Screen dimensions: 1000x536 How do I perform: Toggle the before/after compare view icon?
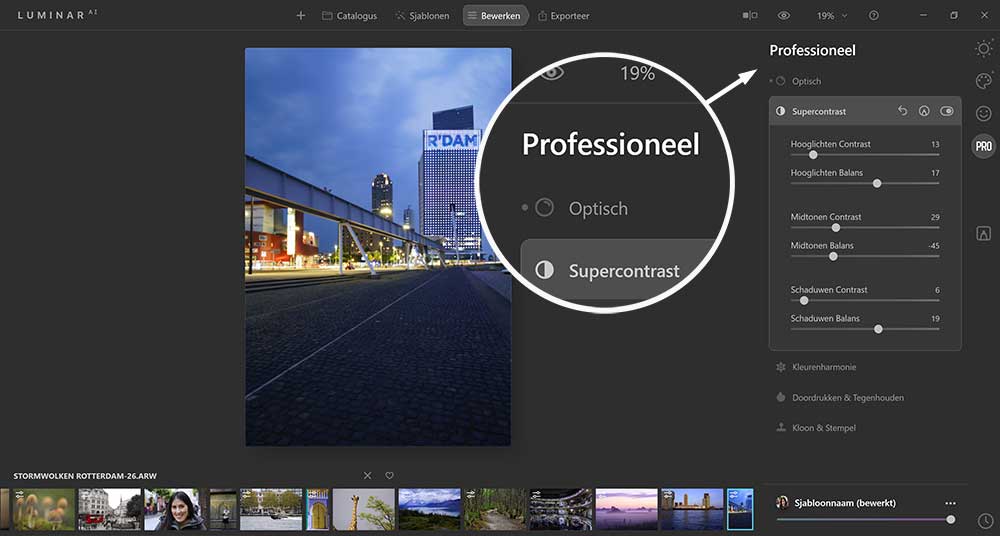point(750,15)
